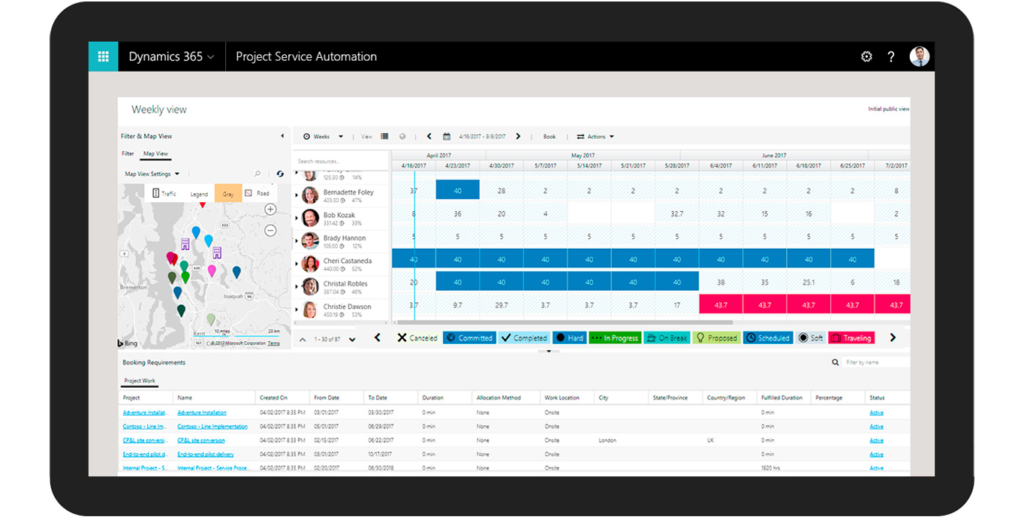Click the On Break status legend
Image resolution: width=1024 pixels, height=526 pixels.
pyautogui.click(x=667, y=338)
